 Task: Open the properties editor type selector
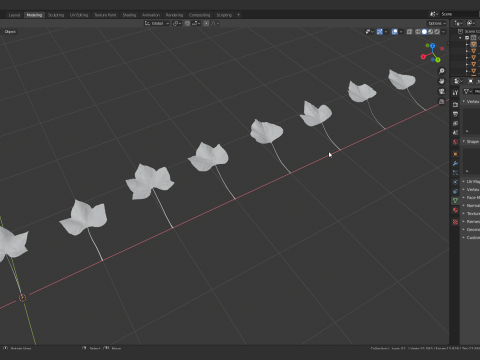(x=458, y=81)
